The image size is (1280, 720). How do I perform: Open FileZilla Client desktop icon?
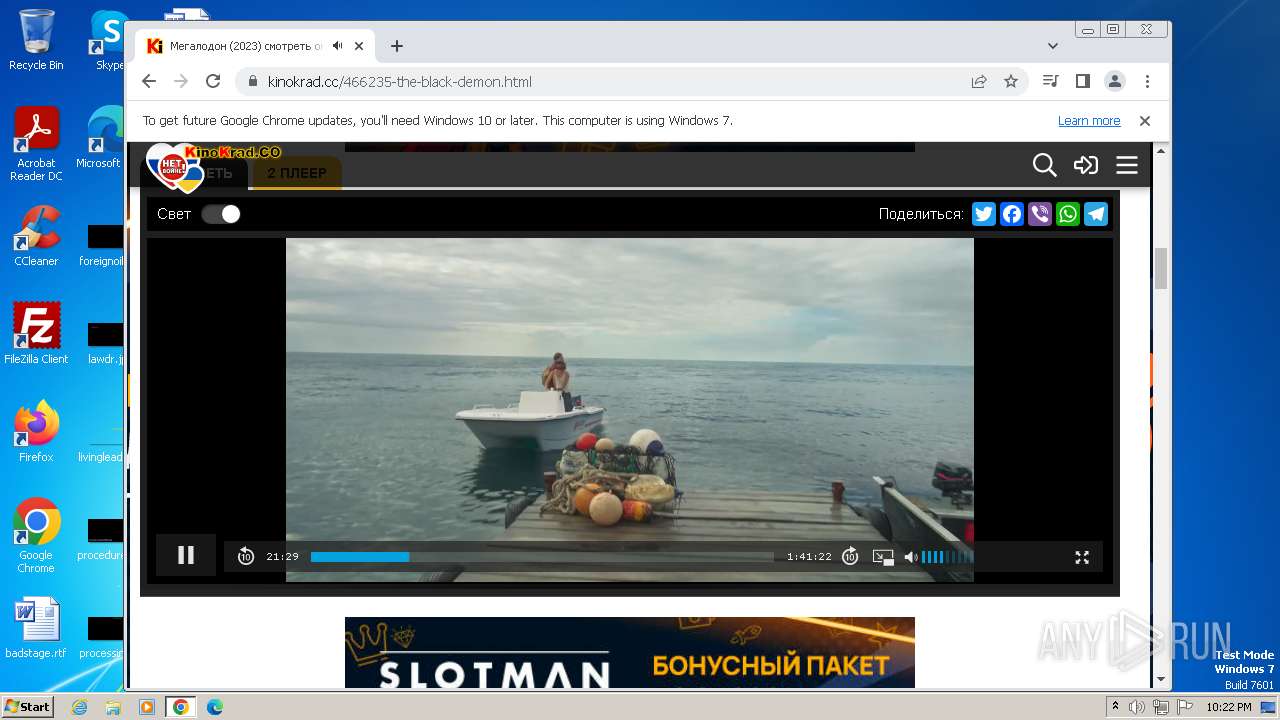point(36,333)
